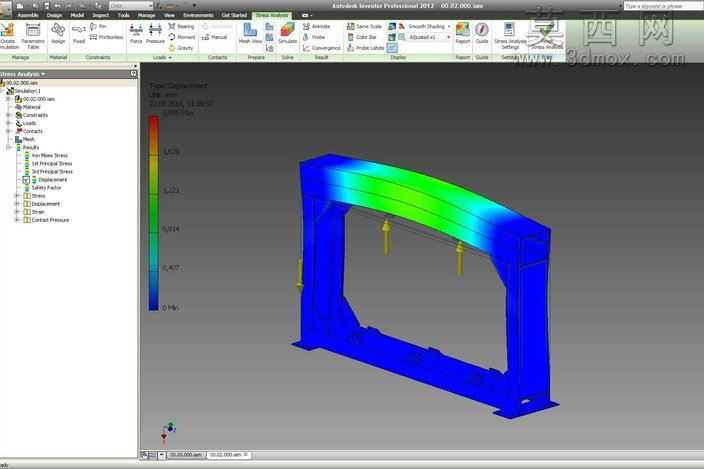The height and width of the screenshot is (469, 704).
Task: Open the Inspect ribbon tab
Action: (x=101, y=15)
